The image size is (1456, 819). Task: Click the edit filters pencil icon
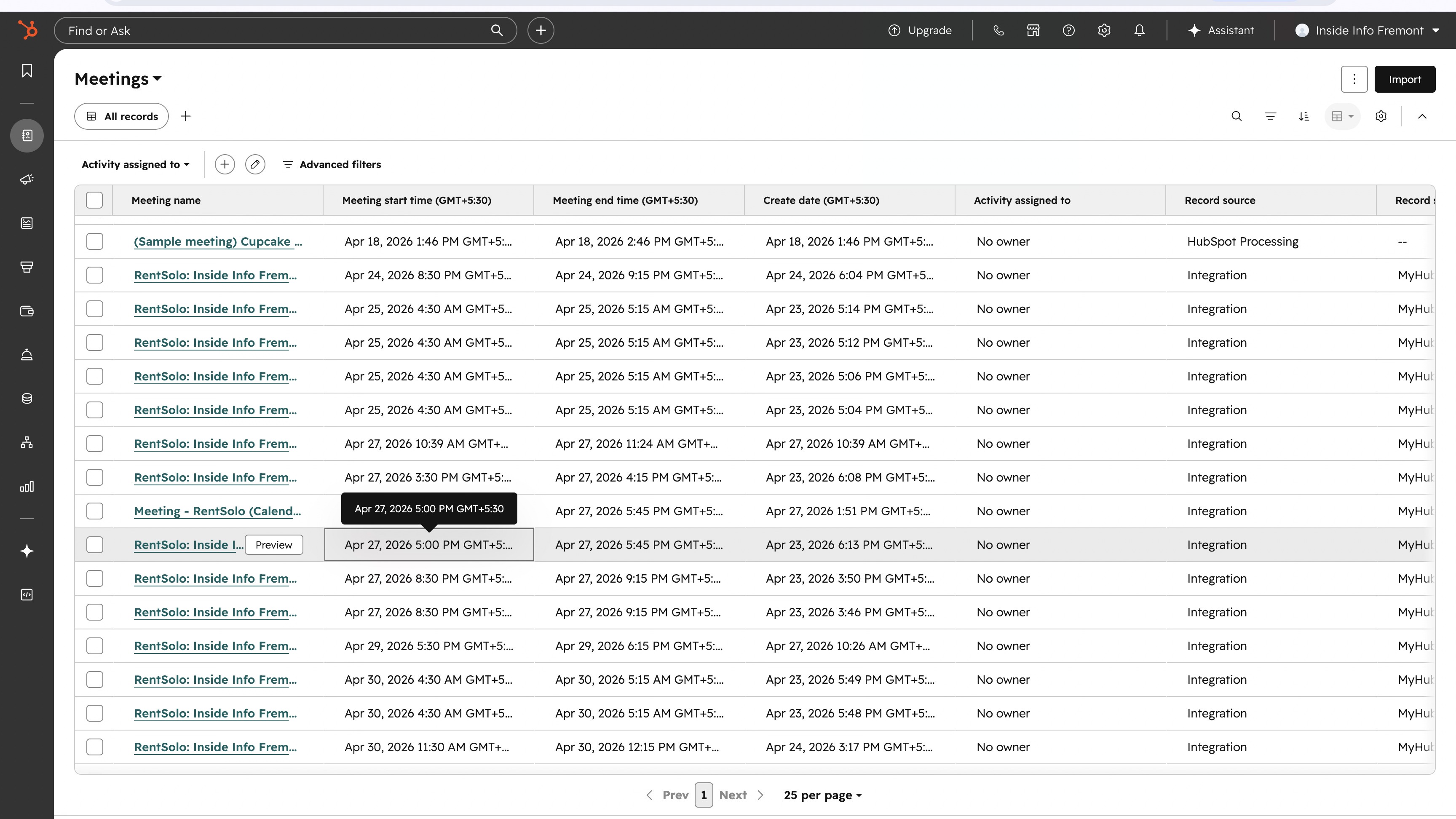(x=255, y=164)
